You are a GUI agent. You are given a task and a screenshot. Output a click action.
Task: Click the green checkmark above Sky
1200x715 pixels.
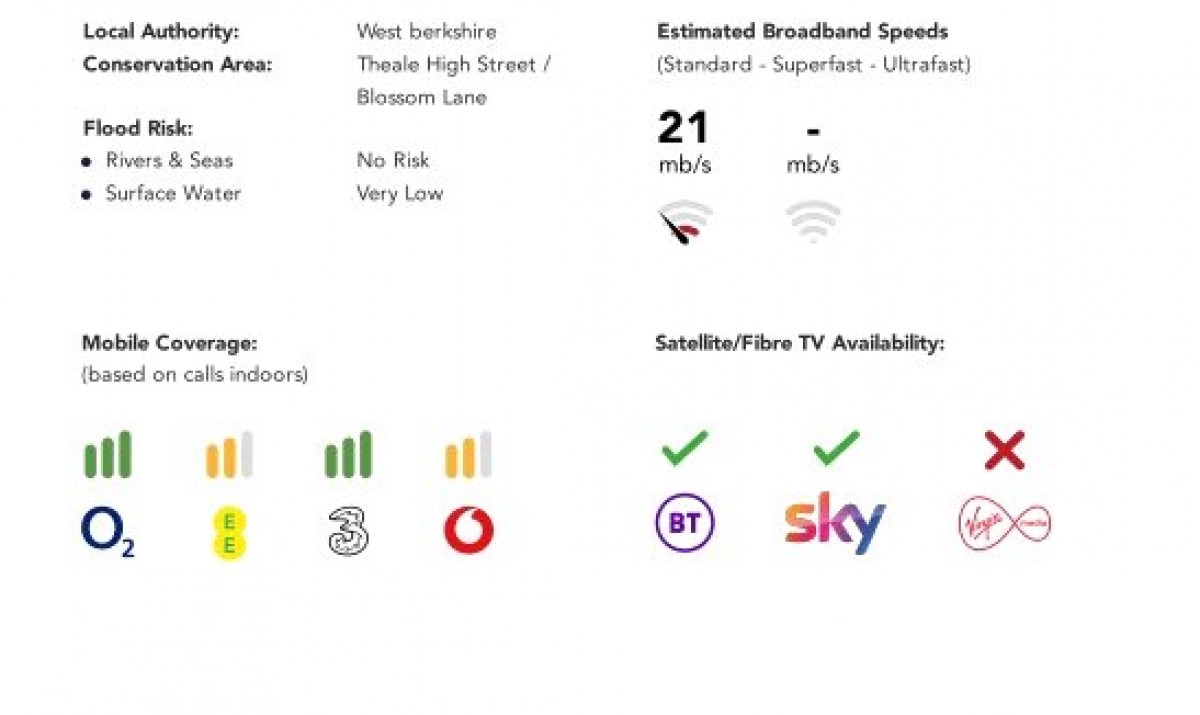tap(835, 449)
